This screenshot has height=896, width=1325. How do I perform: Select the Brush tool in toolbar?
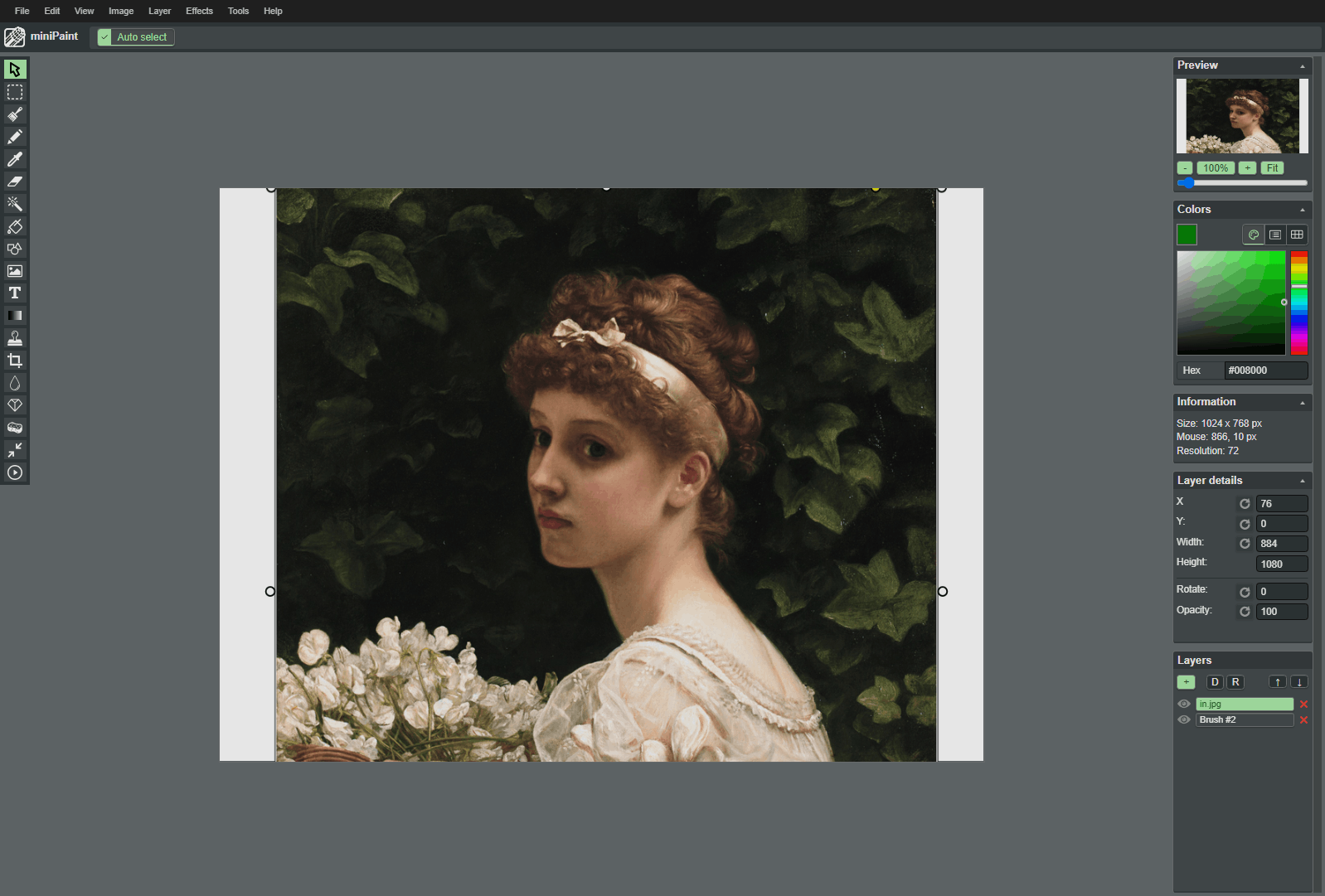tap(15, 114)
